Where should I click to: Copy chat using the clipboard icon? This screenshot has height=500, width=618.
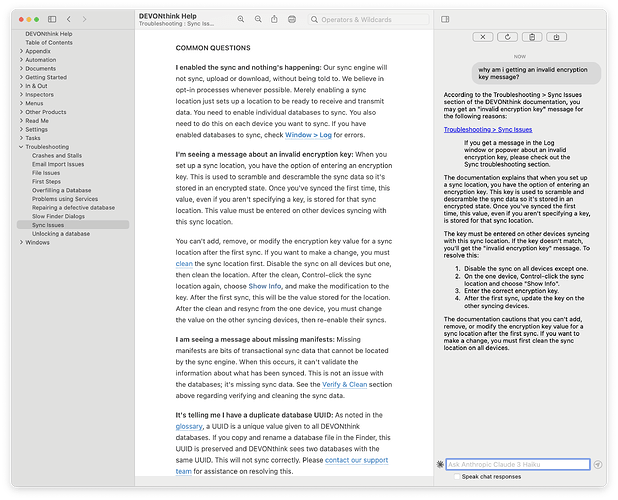tap(531, 37)
